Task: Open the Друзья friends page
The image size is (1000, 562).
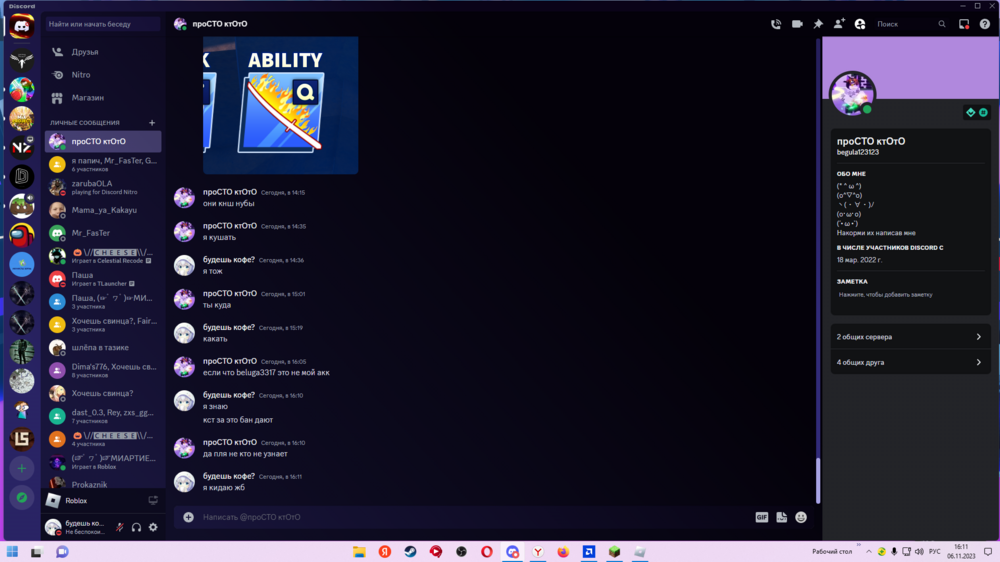Action: coord(103,52)
